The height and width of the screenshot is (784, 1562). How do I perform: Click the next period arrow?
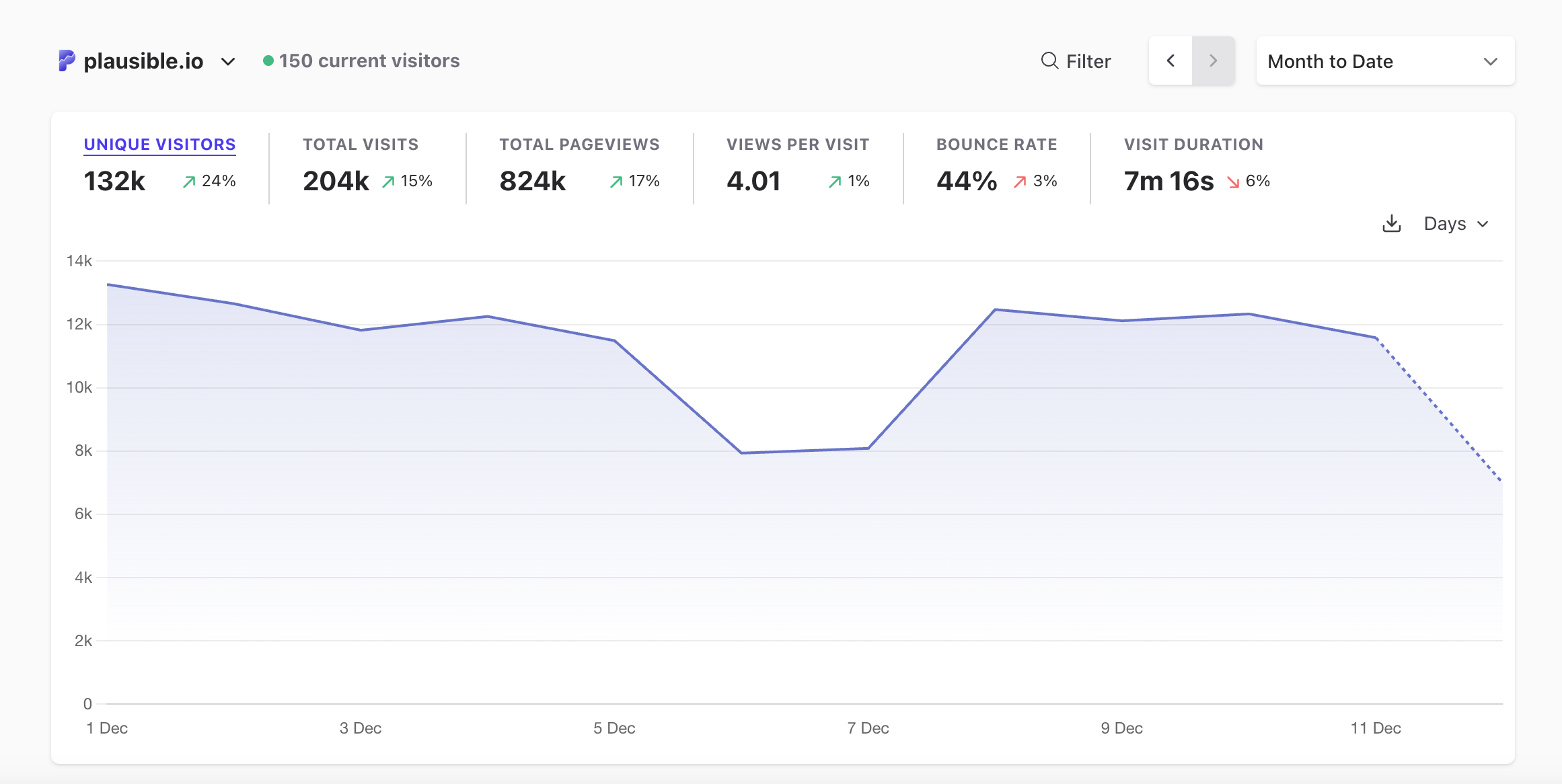[x=1213, y=61]
